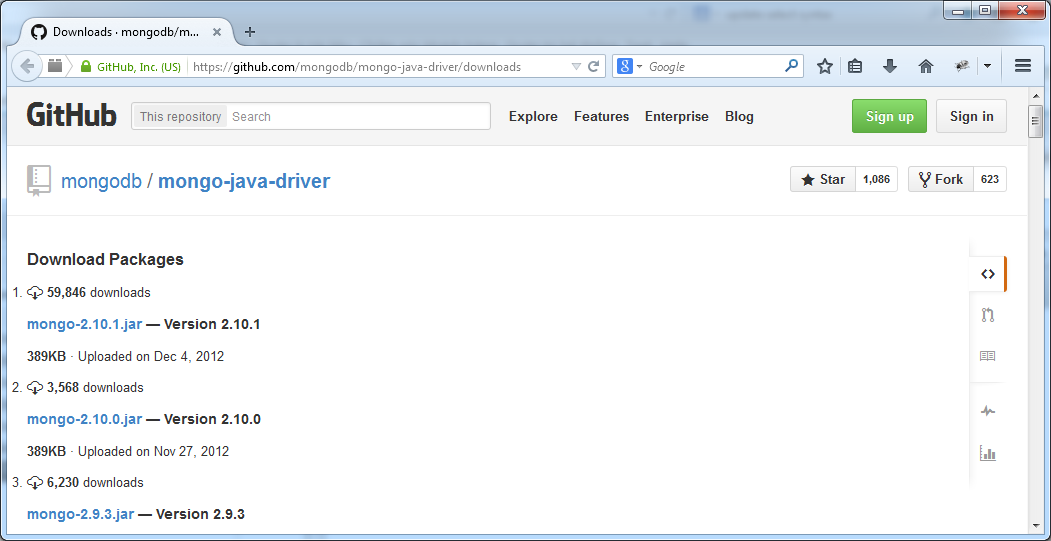
Task: Open the Enterprise navigation link
Action: click(676, 116)
